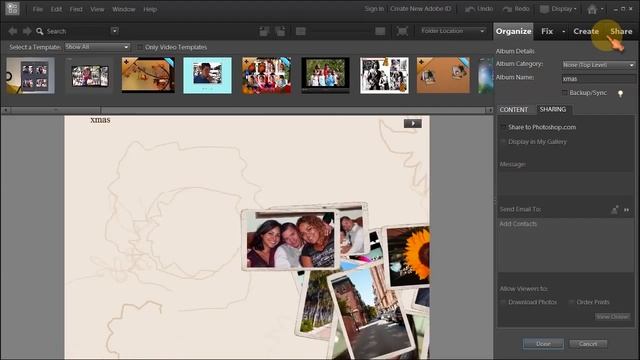Screen dimensions: 640x360
Task: Click the full screen view icon
Action: (402, 31)
